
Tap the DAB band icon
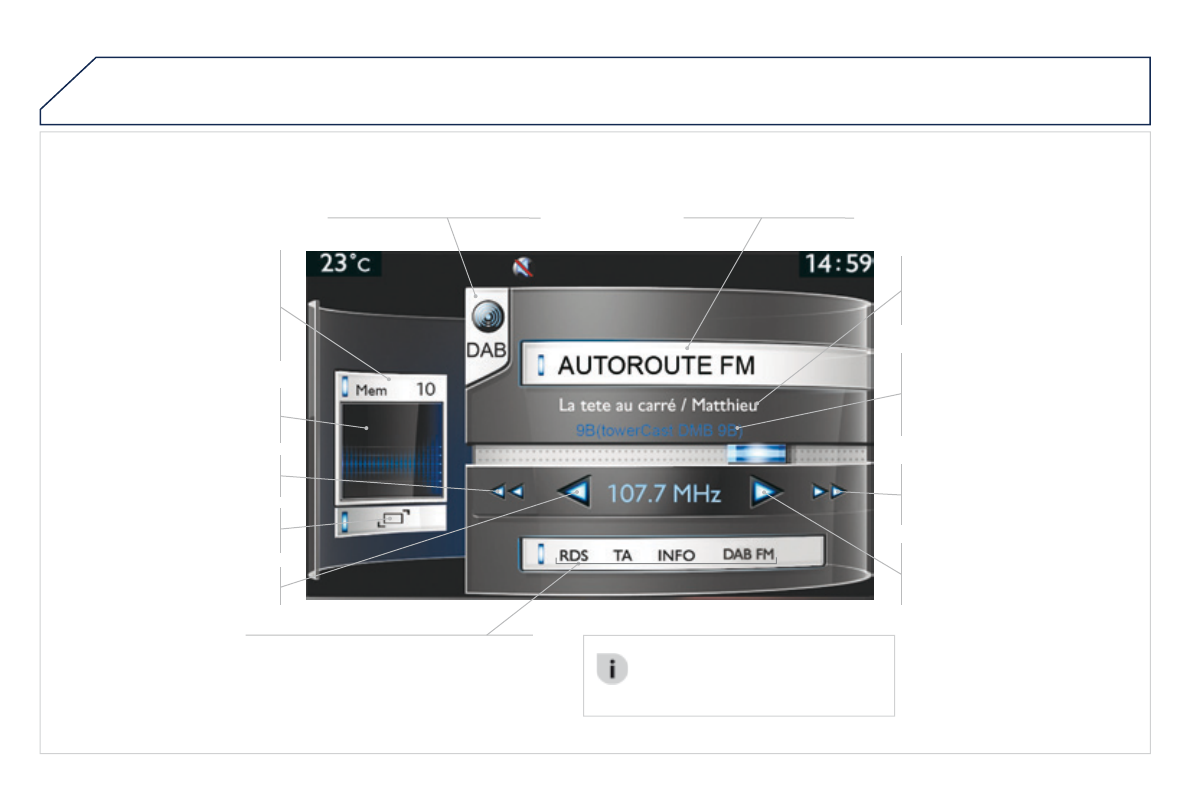coord(487,331)
